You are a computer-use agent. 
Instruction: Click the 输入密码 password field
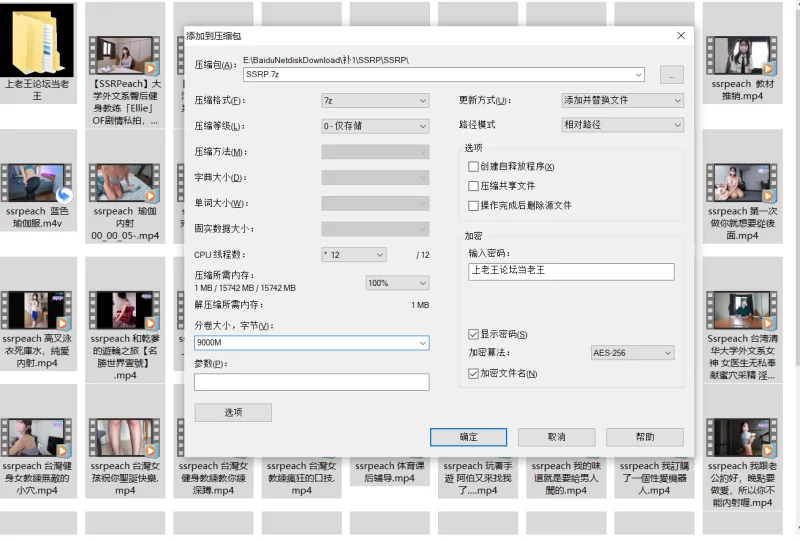[x=571, y=272]
